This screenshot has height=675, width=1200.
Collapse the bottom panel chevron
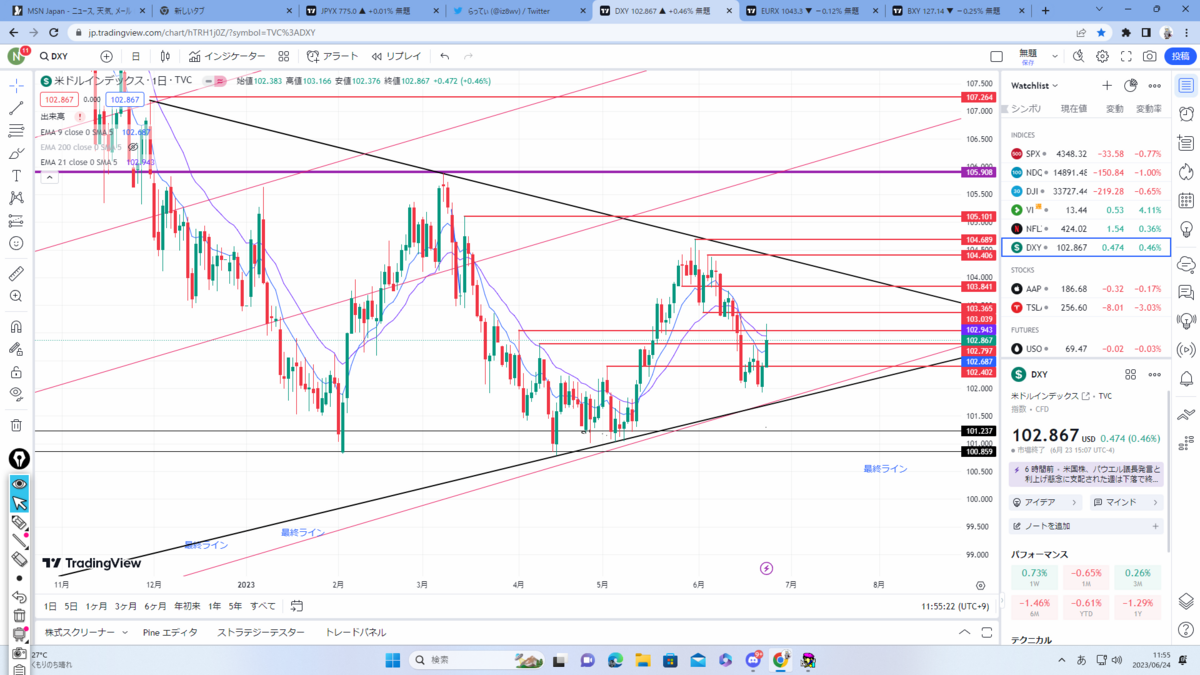[964, 632]
